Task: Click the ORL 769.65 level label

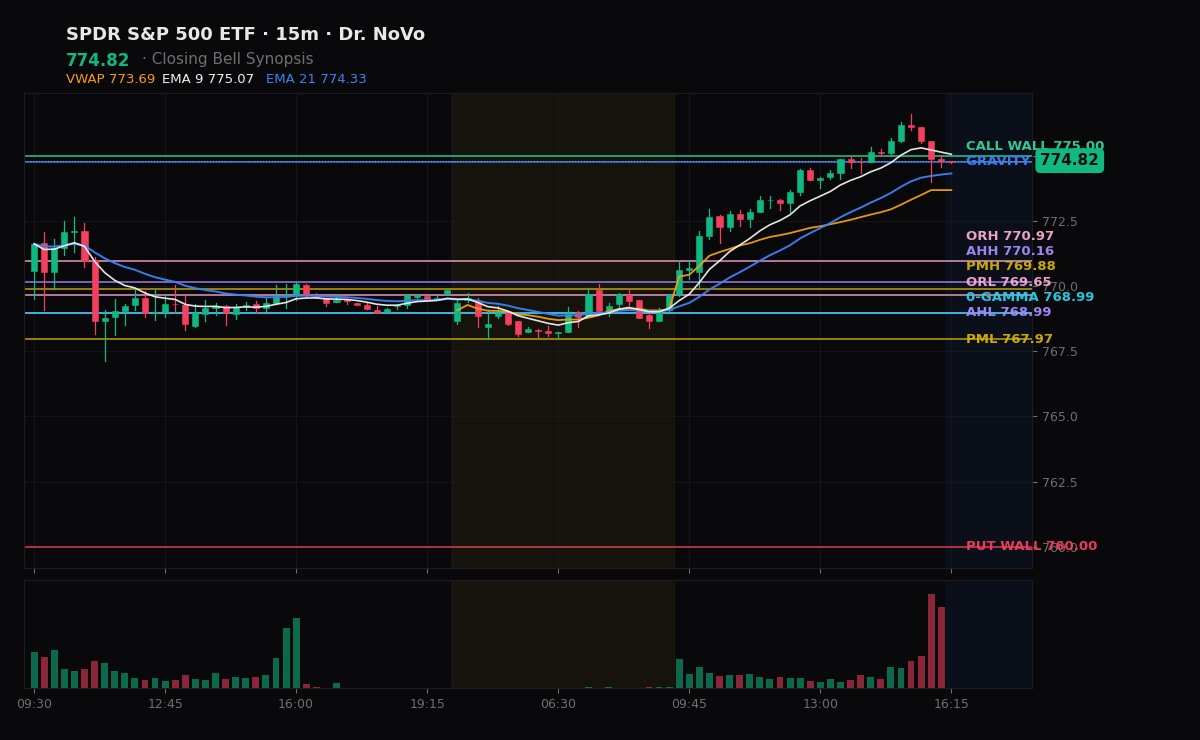Action: pos(1009,283)
